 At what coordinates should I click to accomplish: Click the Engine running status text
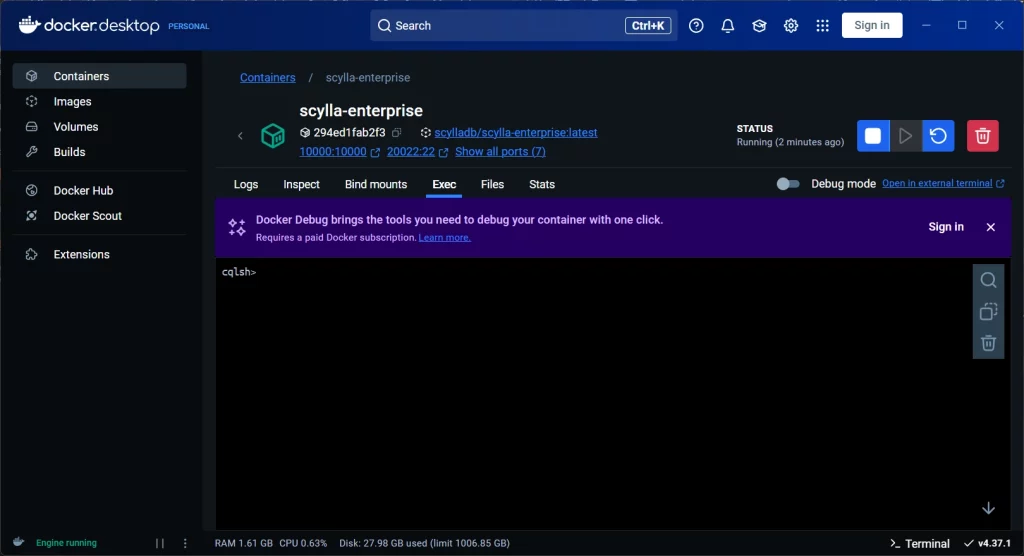(66, 543)
